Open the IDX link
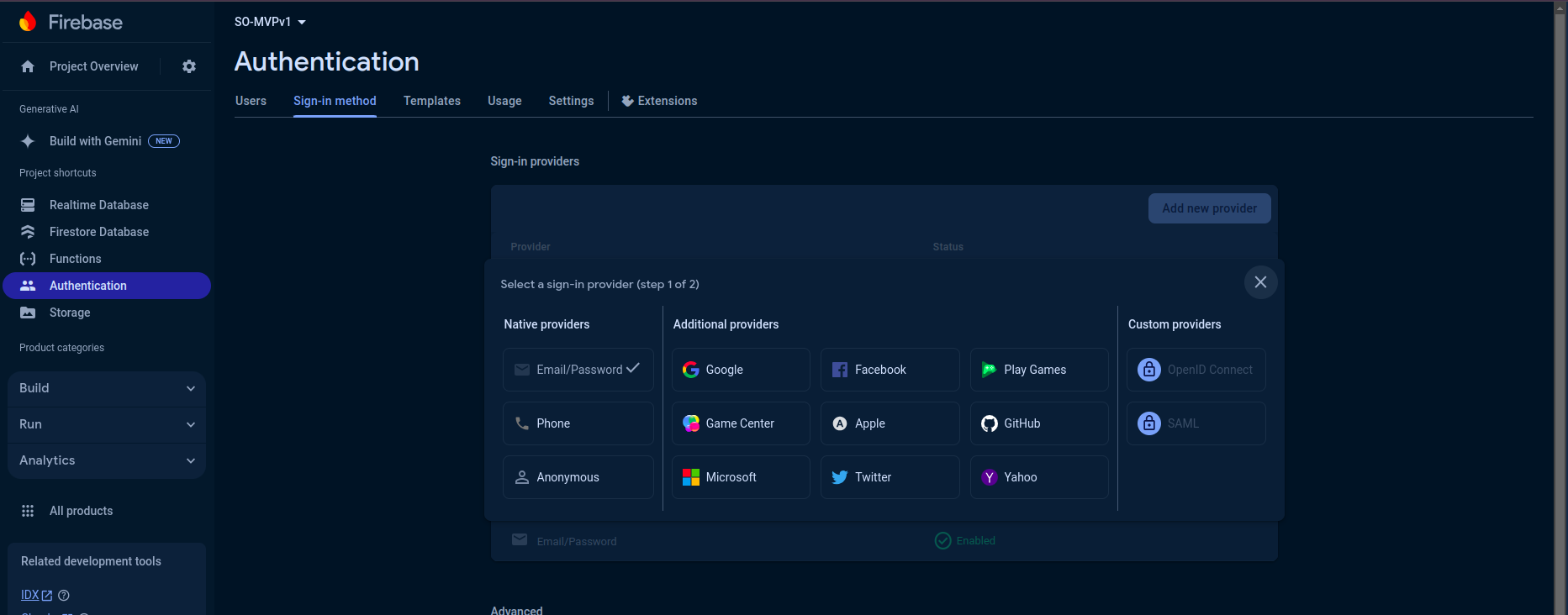 [36, 595]
